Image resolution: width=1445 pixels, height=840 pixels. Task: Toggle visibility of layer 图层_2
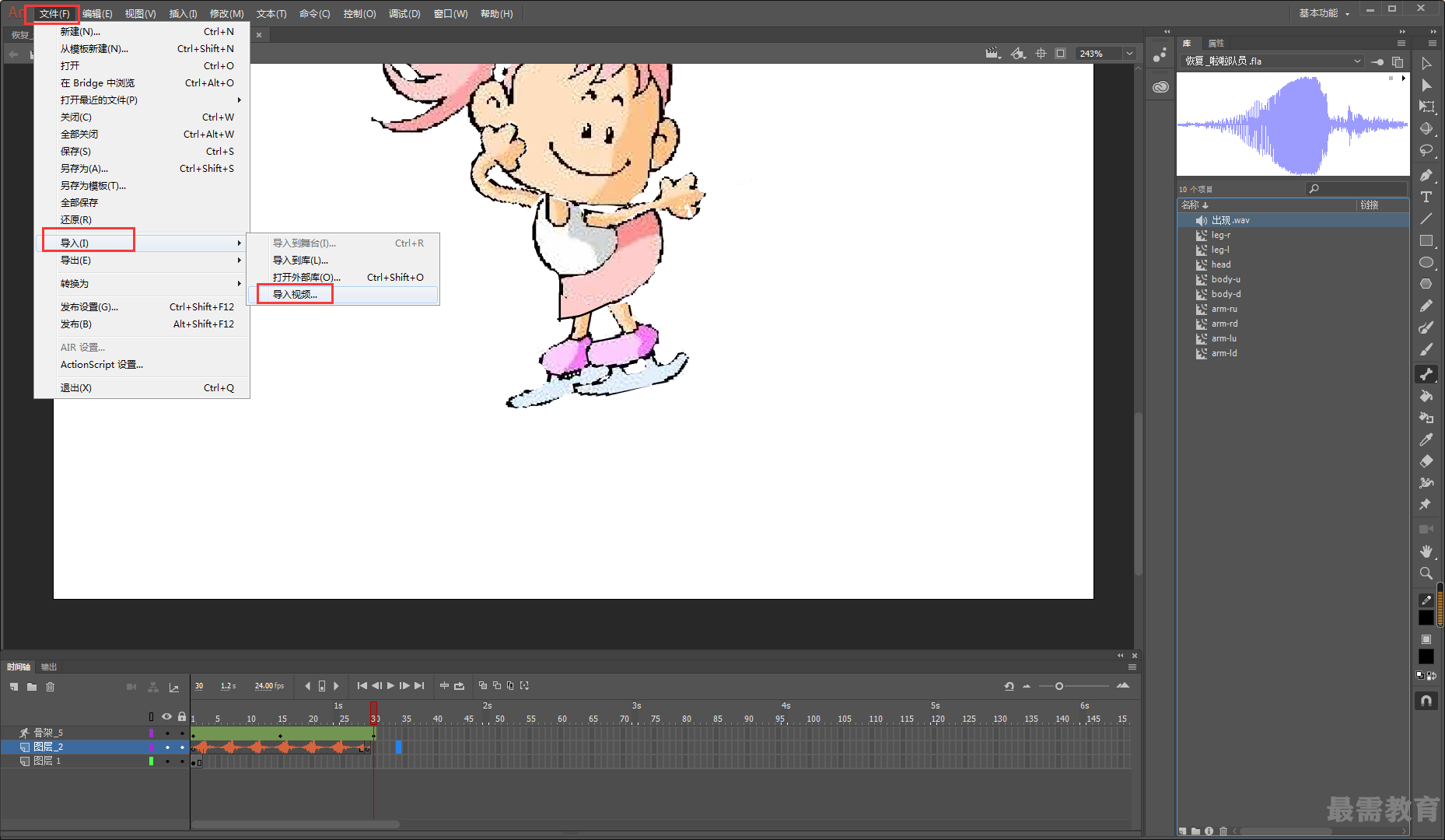[166, 747]
